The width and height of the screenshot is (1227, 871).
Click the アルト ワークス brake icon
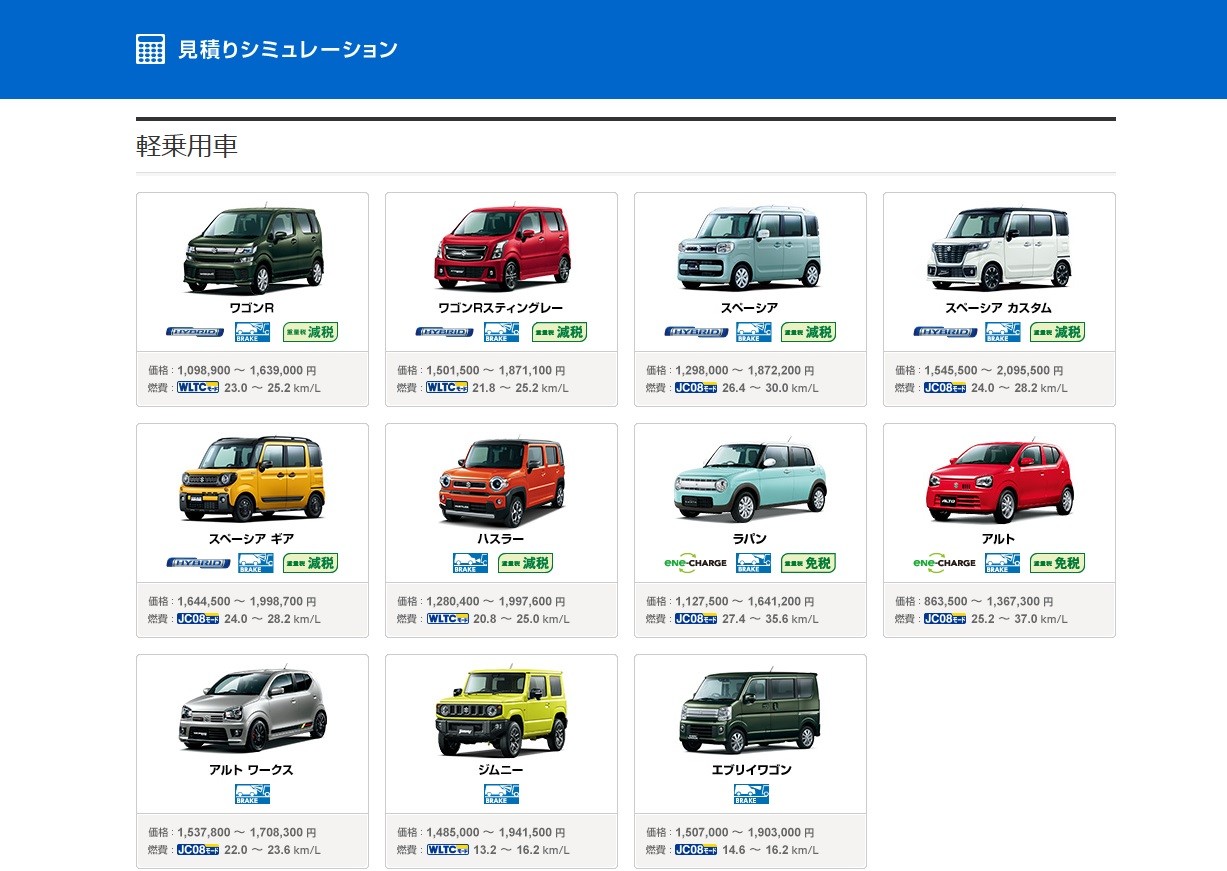[252, 794]
